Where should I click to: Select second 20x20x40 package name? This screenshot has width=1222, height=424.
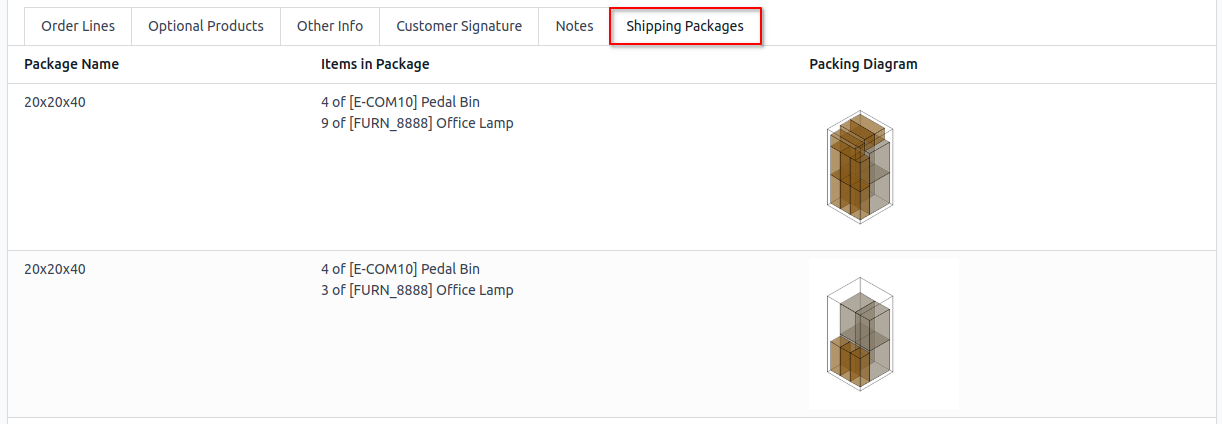pos(55,269)
